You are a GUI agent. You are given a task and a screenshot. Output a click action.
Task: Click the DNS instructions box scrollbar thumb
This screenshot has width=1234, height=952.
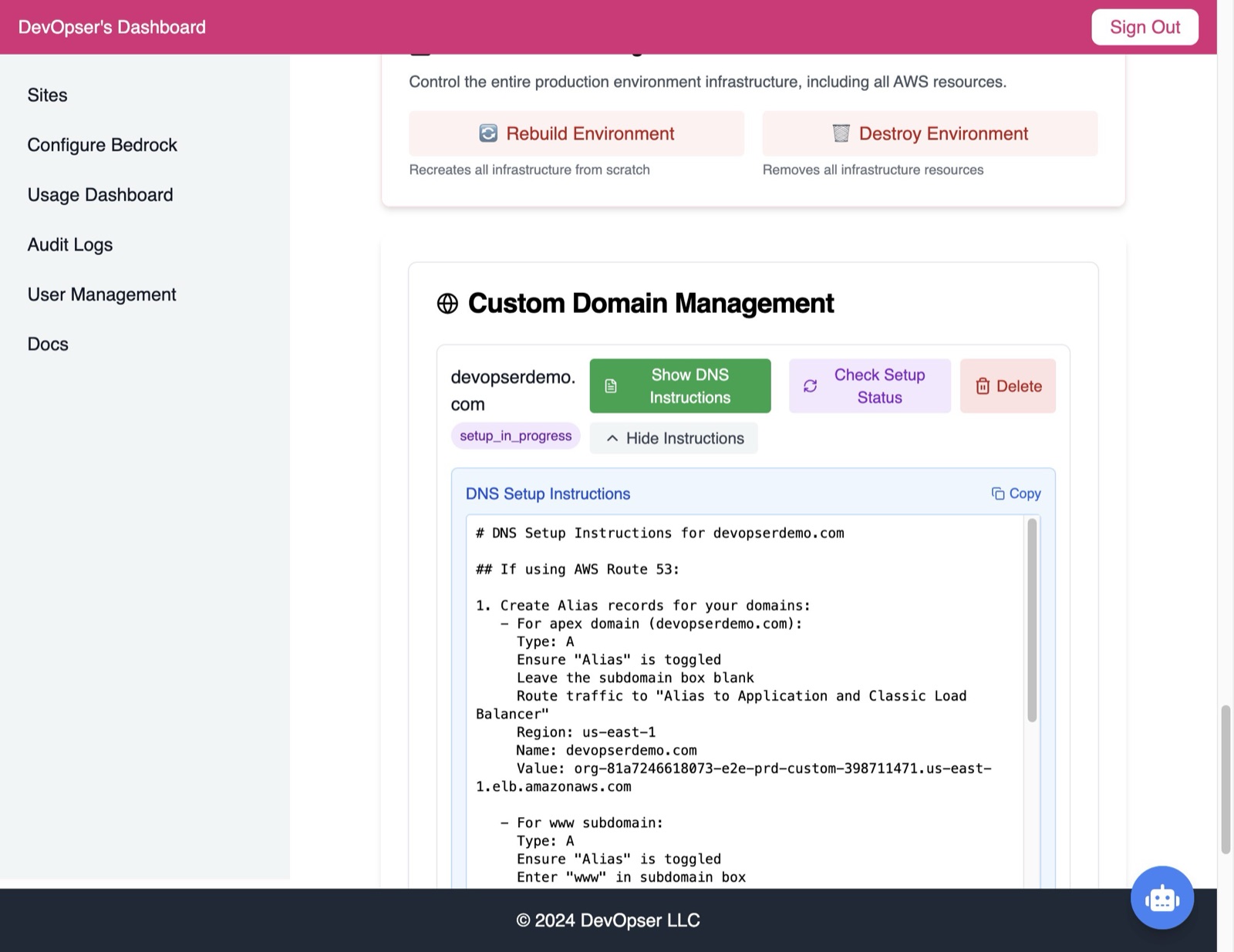pos(1031,620)
